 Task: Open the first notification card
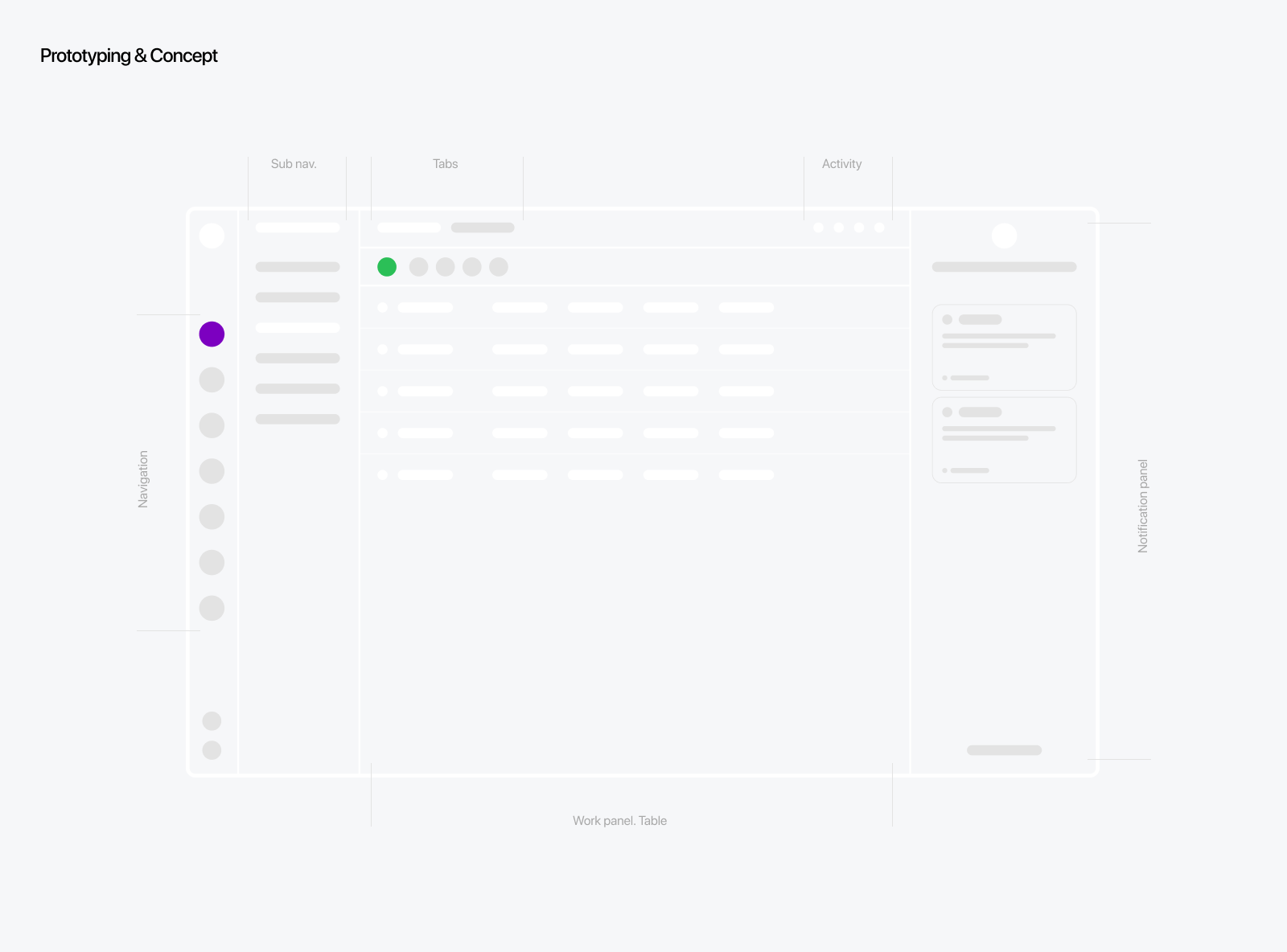(x=1004, y=347)
